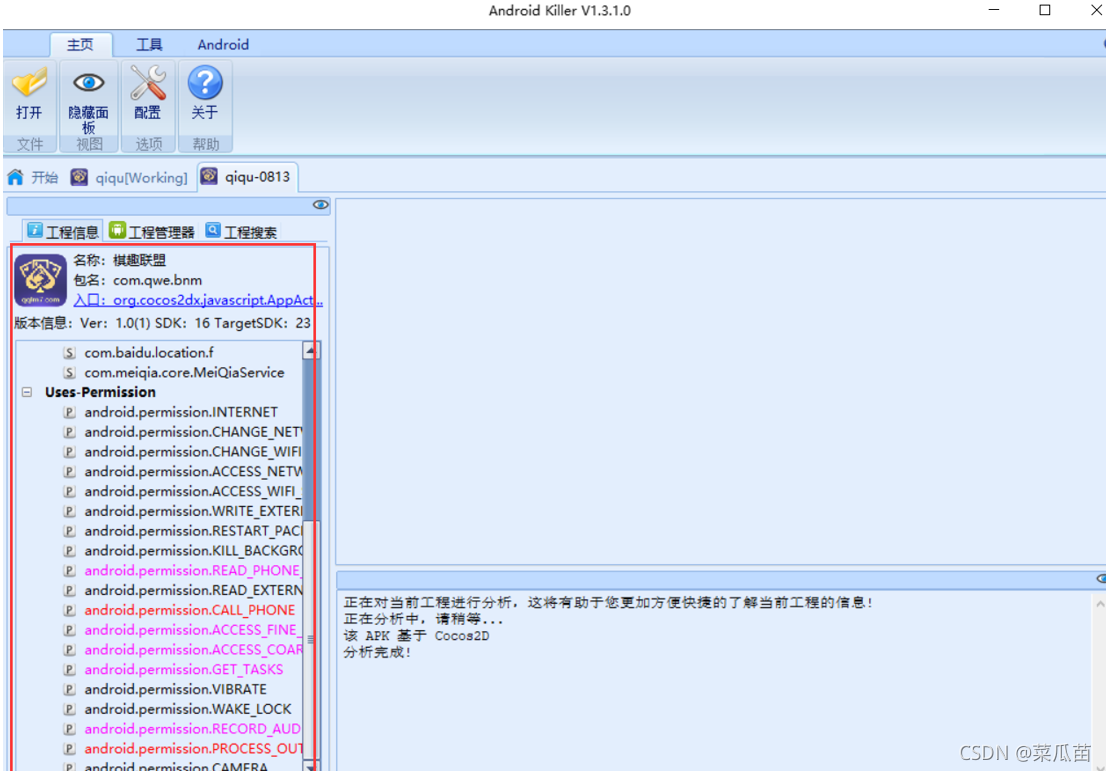The width and height of the screenshot is (1106, 771).
Task: Select the qiqu-0813 project tab
Action: 247,176
